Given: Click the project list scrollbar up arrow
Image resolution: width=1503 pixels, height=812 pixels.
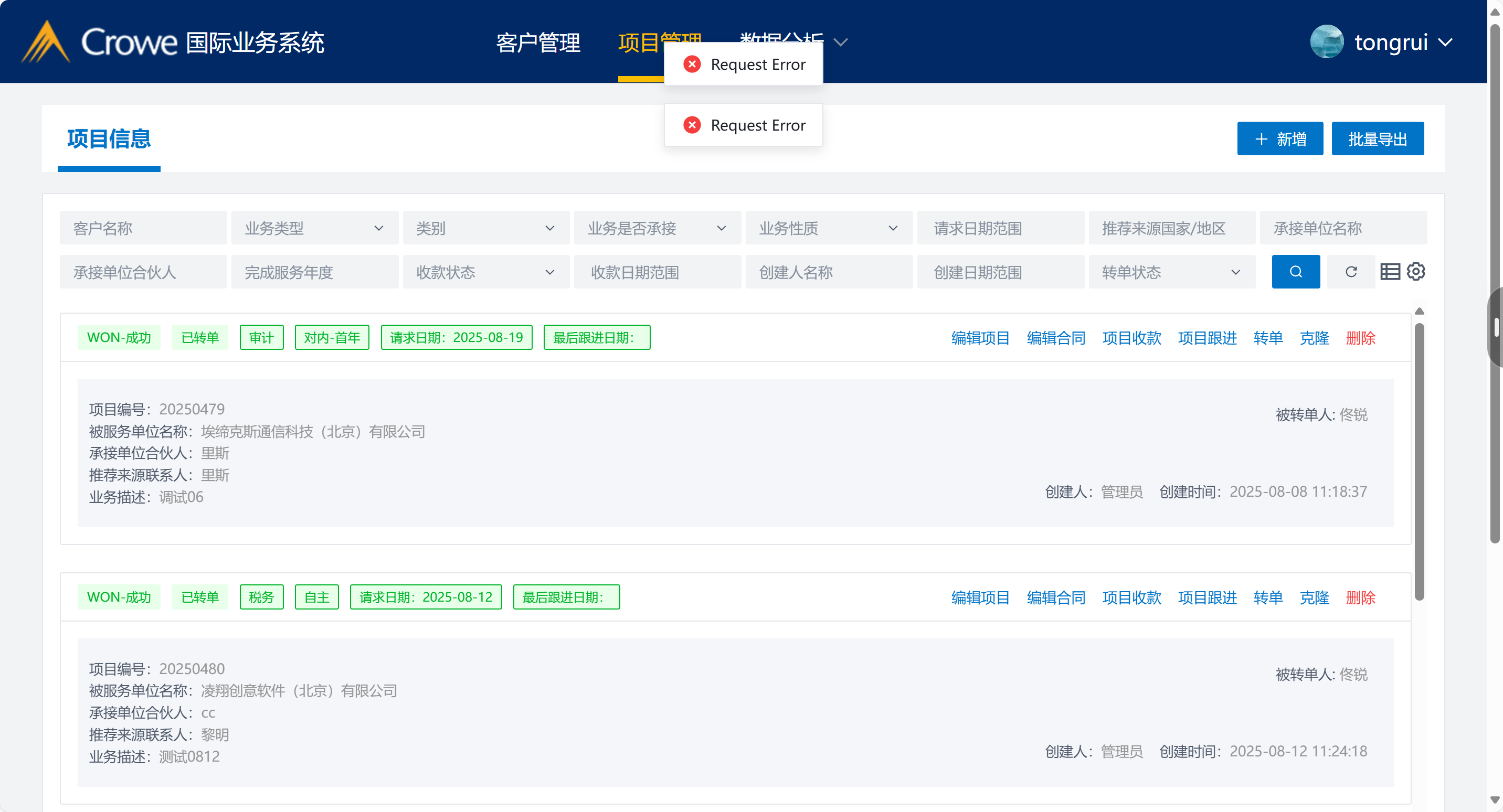Looking at the screenshot, I should (x=1420, y=312).
